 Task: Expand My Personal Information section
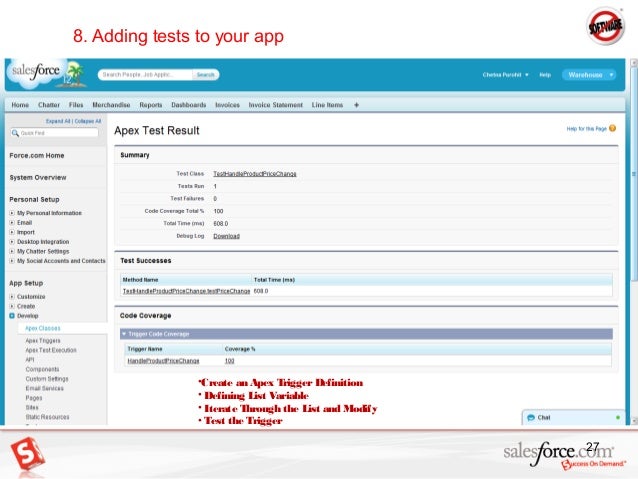pos(12,213)
